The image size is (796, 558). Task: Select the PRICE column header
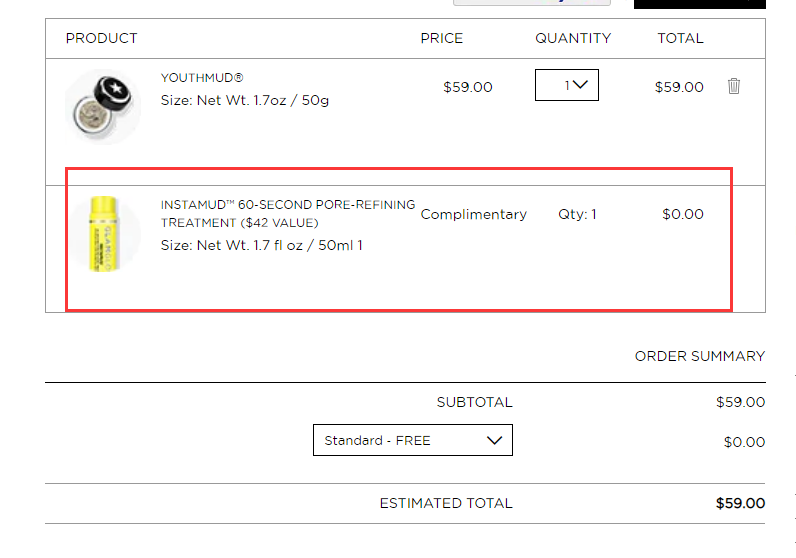click(442, 39)
